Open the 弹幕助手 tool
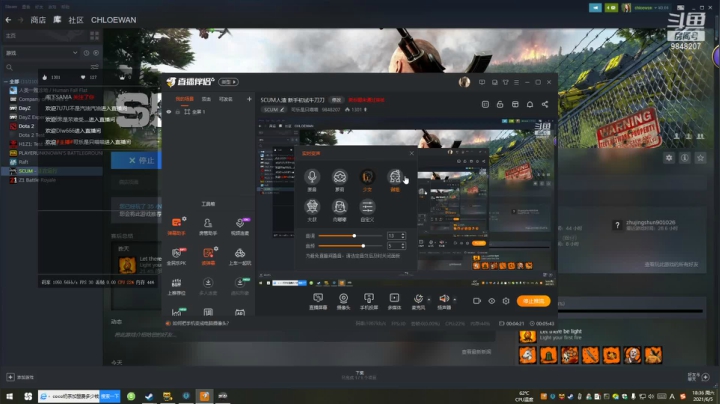Screen dimensions: 720x404 pos(176,226)
